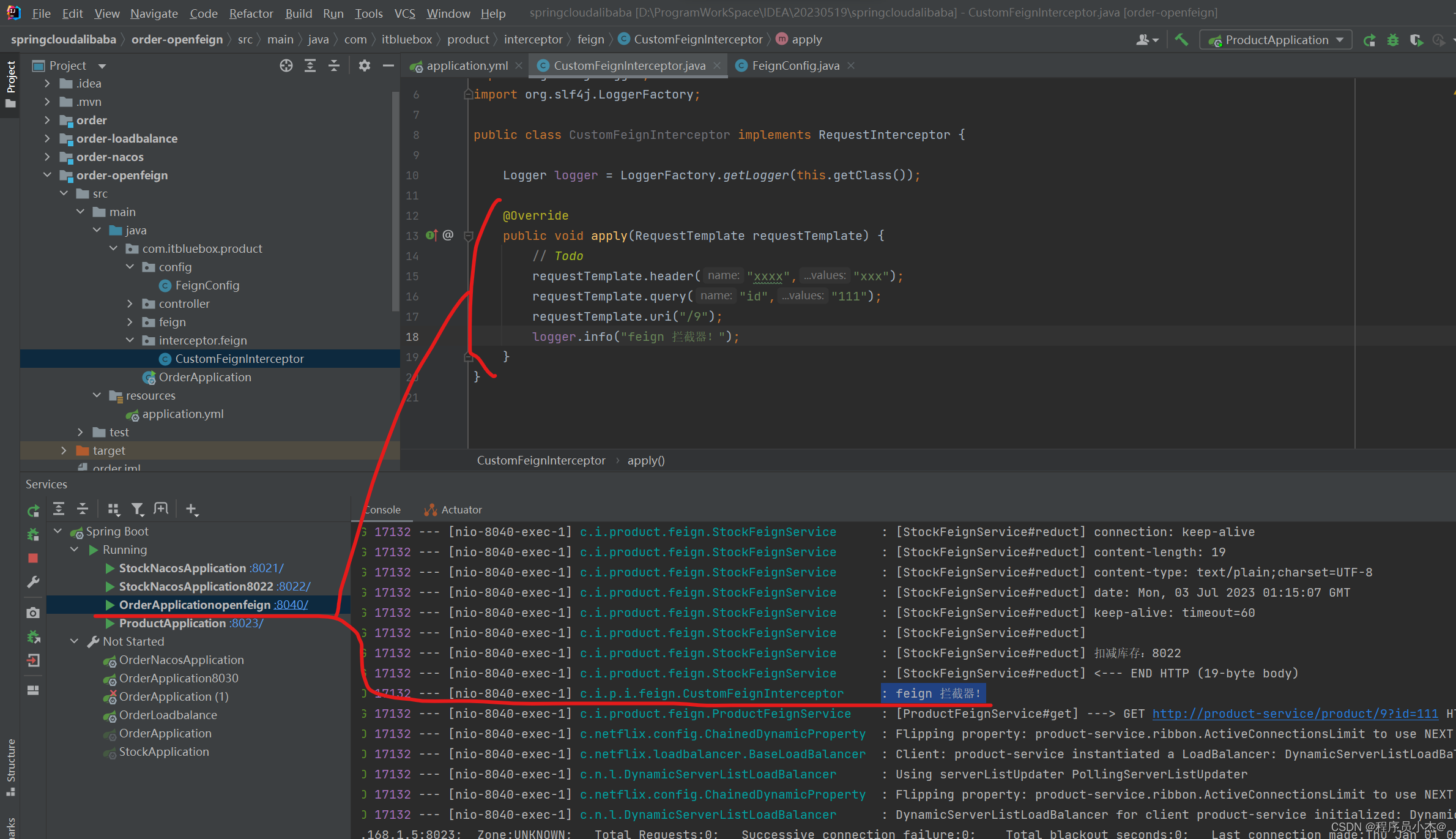Click the Debug bug icon in top toolbar
Screen dimensions: 1456x839
1393,40
